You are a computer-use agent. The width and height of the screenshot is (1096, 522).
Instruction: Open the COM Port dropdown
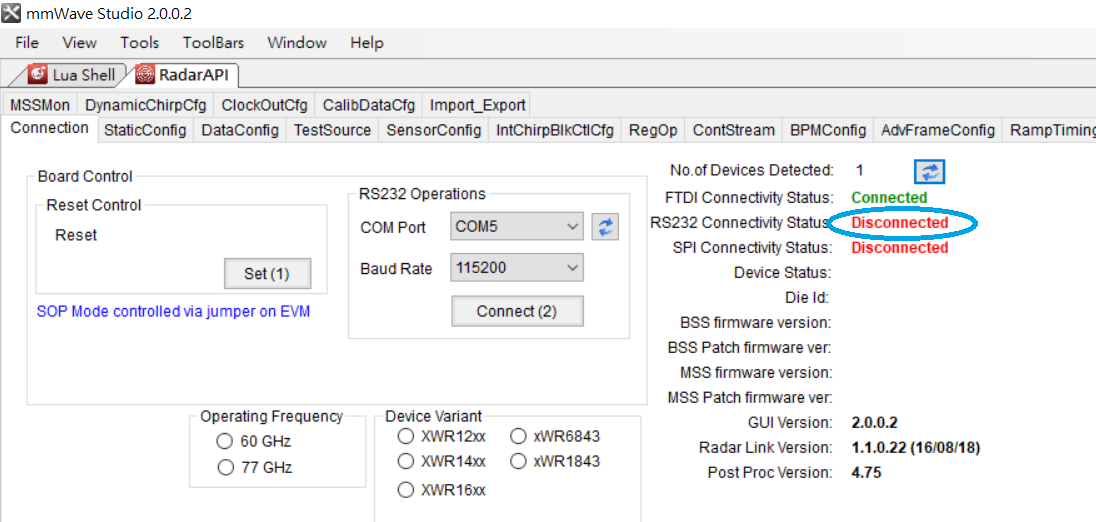click(x=517, y=227)
